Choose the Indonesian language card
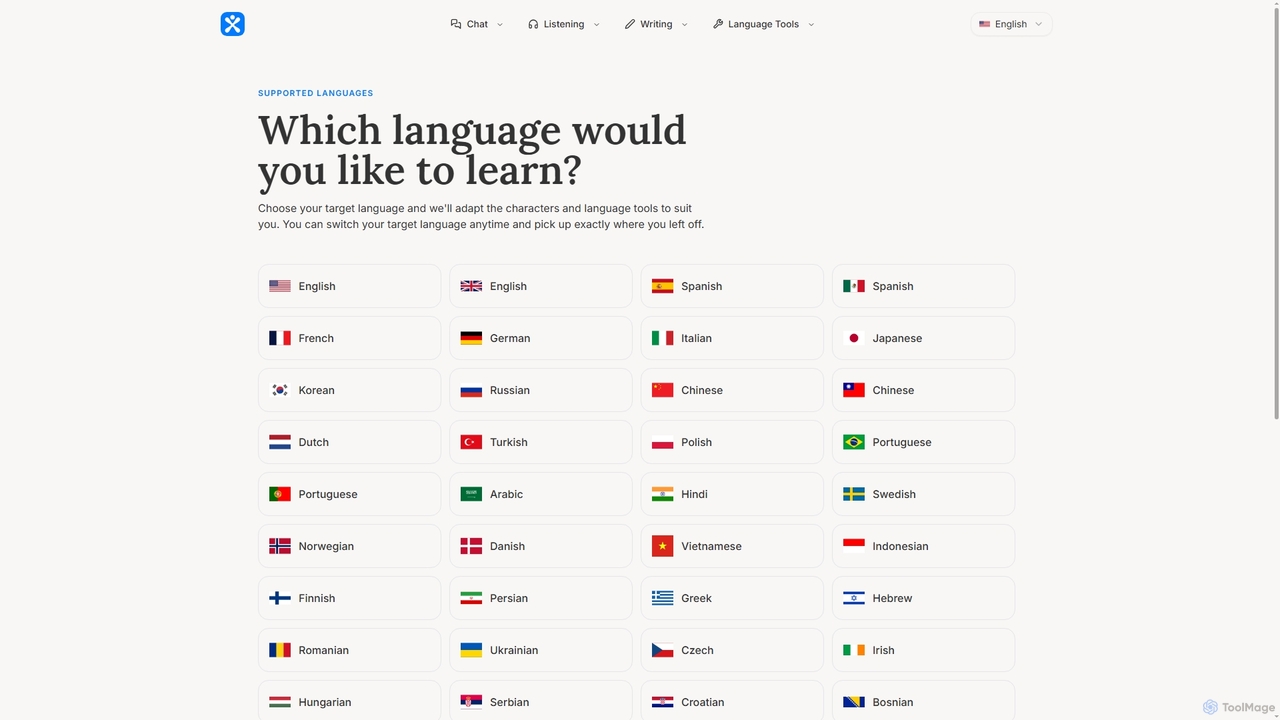Viewport: 1280px width, 720px height. [923, 546]
